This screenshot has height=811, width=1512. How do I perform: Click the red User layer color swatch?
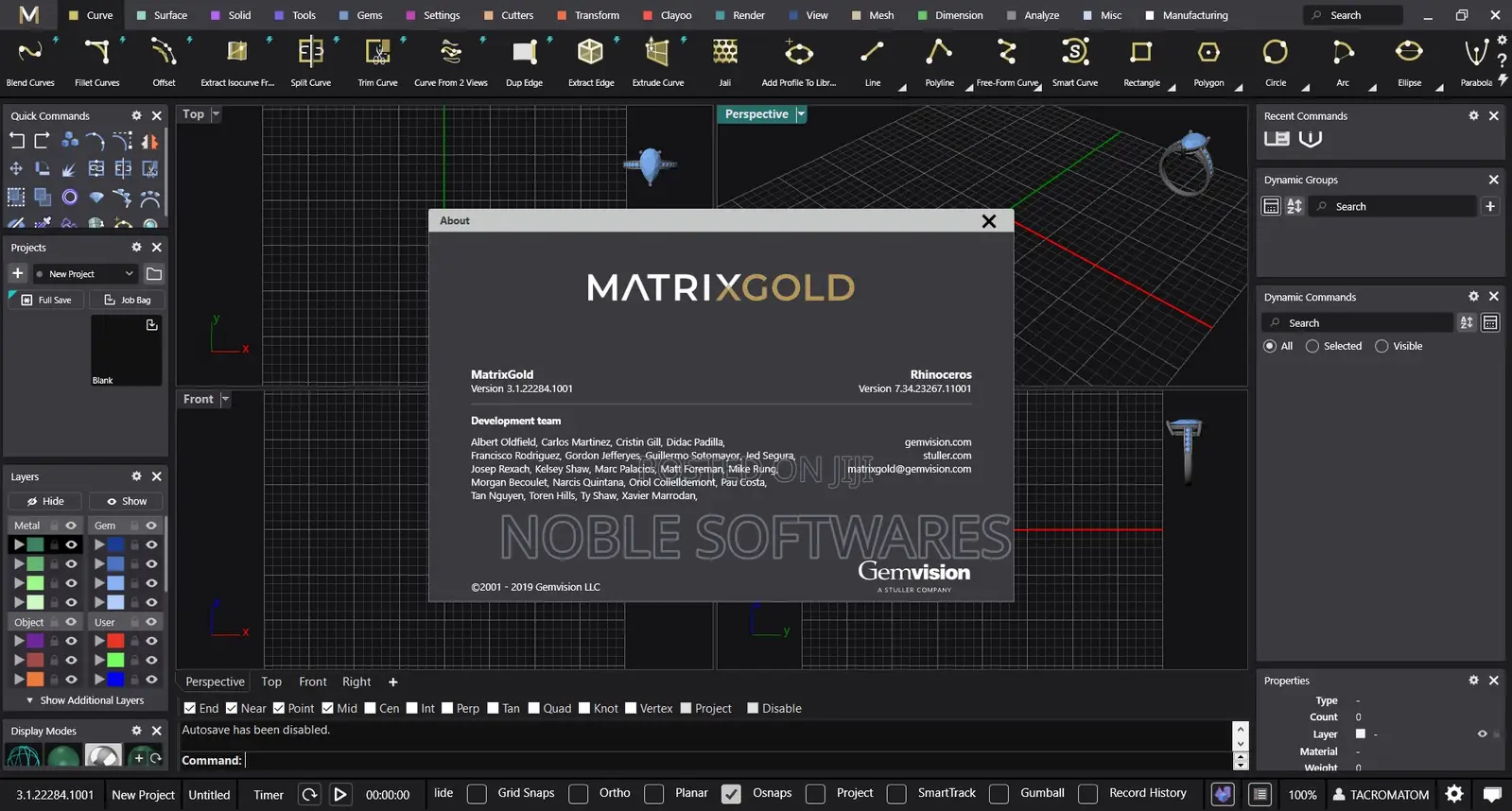(115, 641)
